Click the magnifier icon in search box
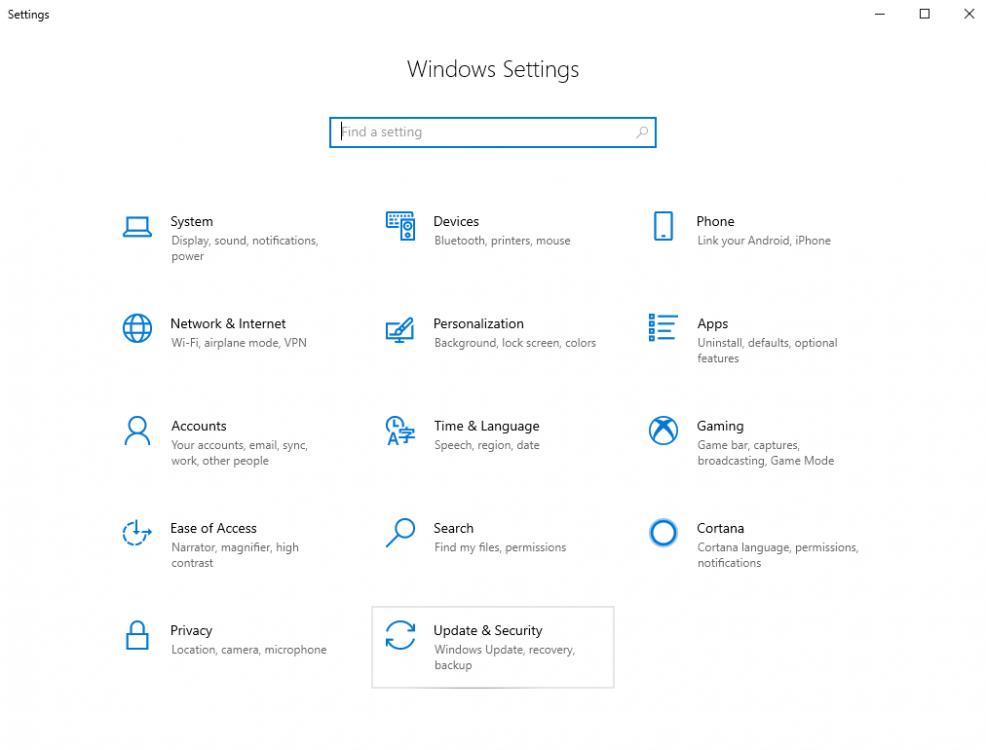 click(641, 132)
